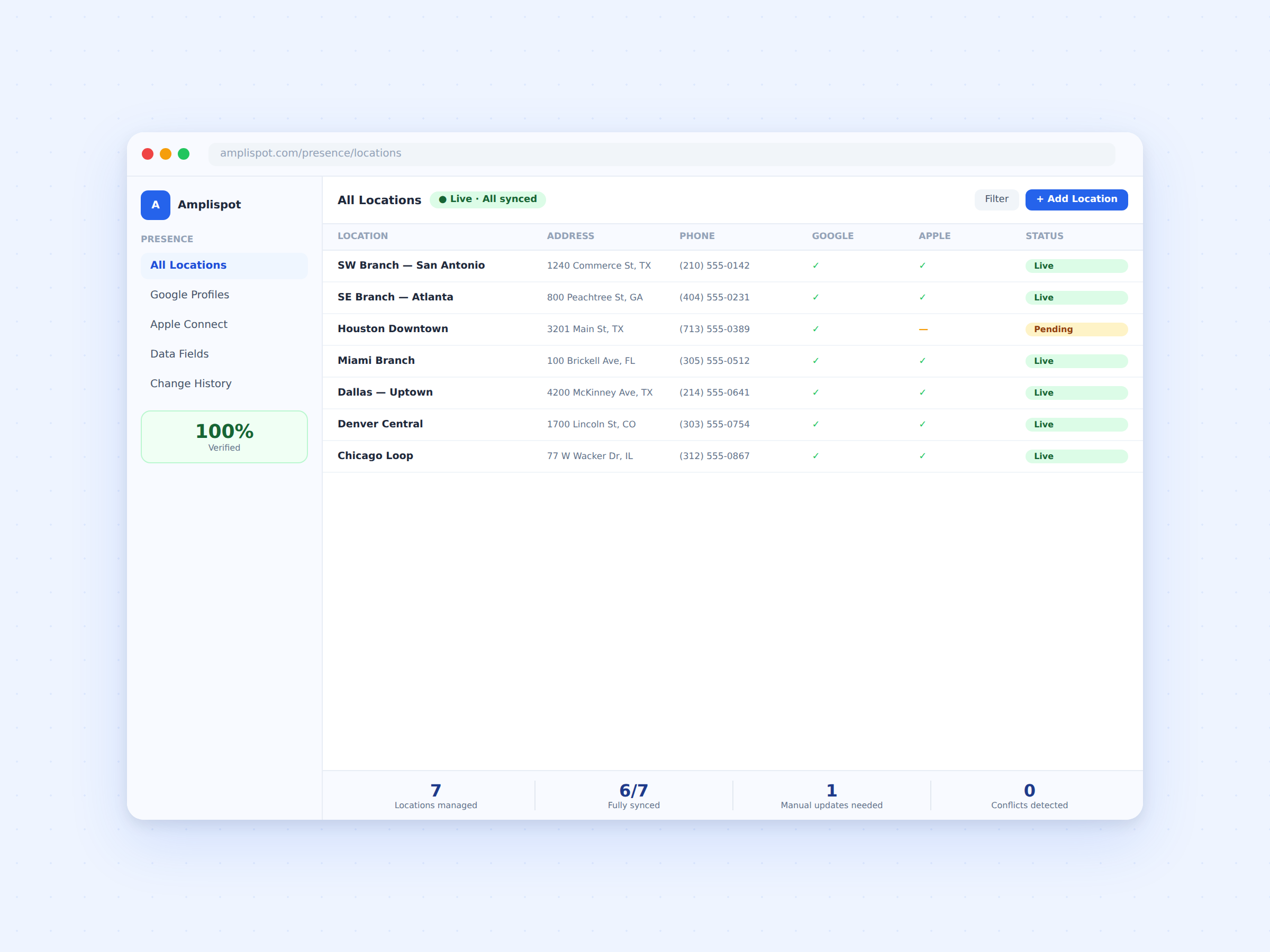This screenshot has height=952, width=1270.
Task: Click Apple dash icon for Houston Downtown
Action: [923, 329]
